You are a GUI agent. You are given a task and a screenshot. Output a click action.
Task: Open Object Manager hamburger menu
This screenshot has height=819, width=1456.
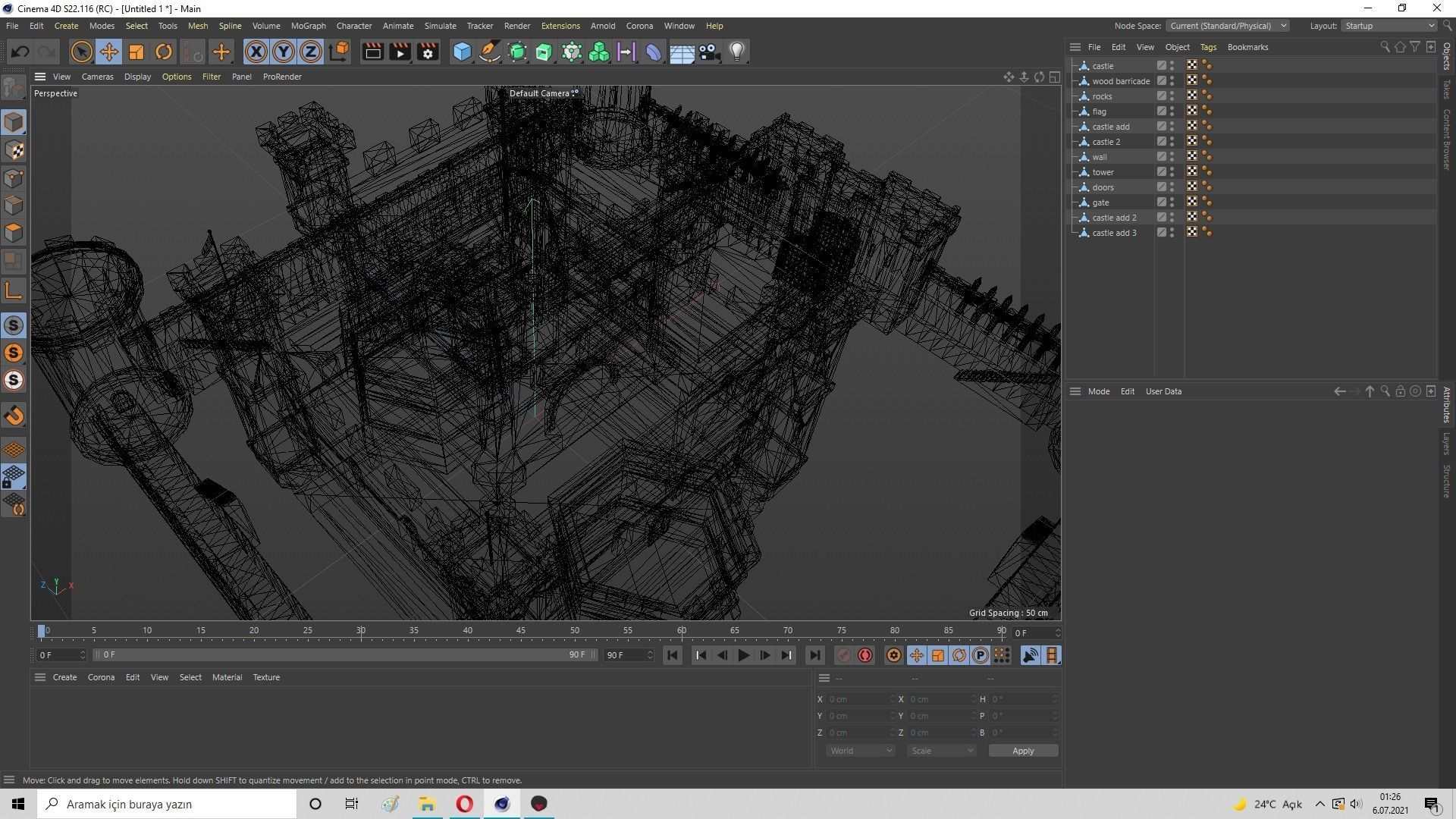[x=1075, y=47]
